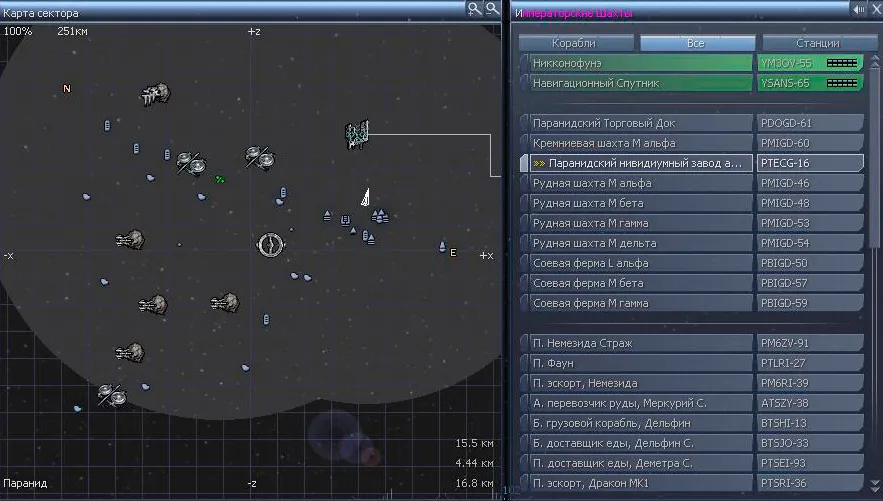Click the ID cell PDOGD-61
The height and width of the screenshot is (501, 883).
click(x=810, y=123)
